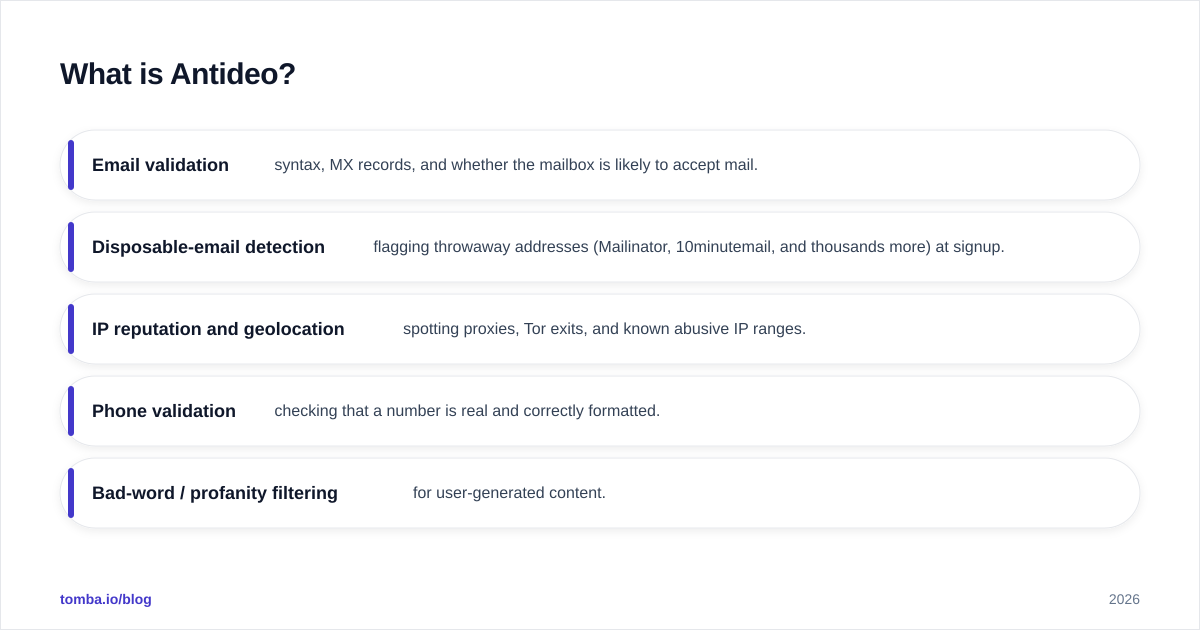The height and width of the screenshot is (630, 1200).
Task: Click the text about numbers being correctly formatted
Action: [467, 411]
